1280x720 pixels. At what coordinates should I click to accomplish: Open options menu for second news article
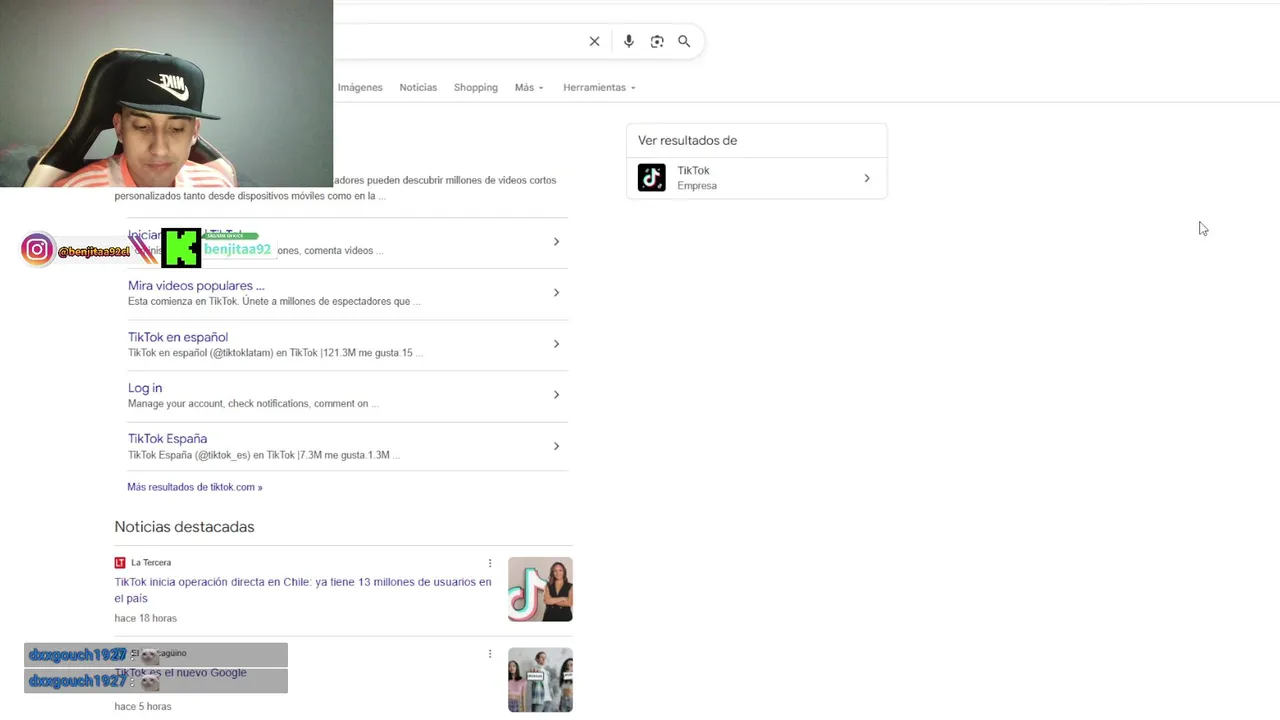(x=490, y=654)
